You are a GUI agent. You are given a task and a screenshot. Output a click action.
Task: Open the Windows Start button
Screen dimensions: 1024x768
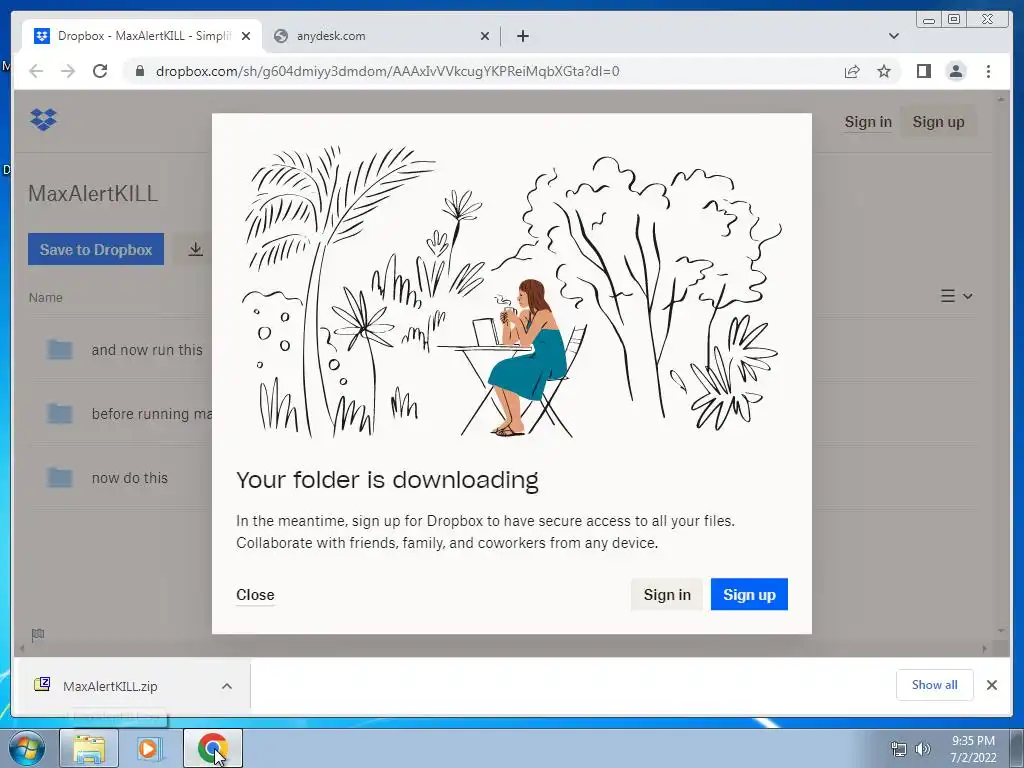coord(26,748)
